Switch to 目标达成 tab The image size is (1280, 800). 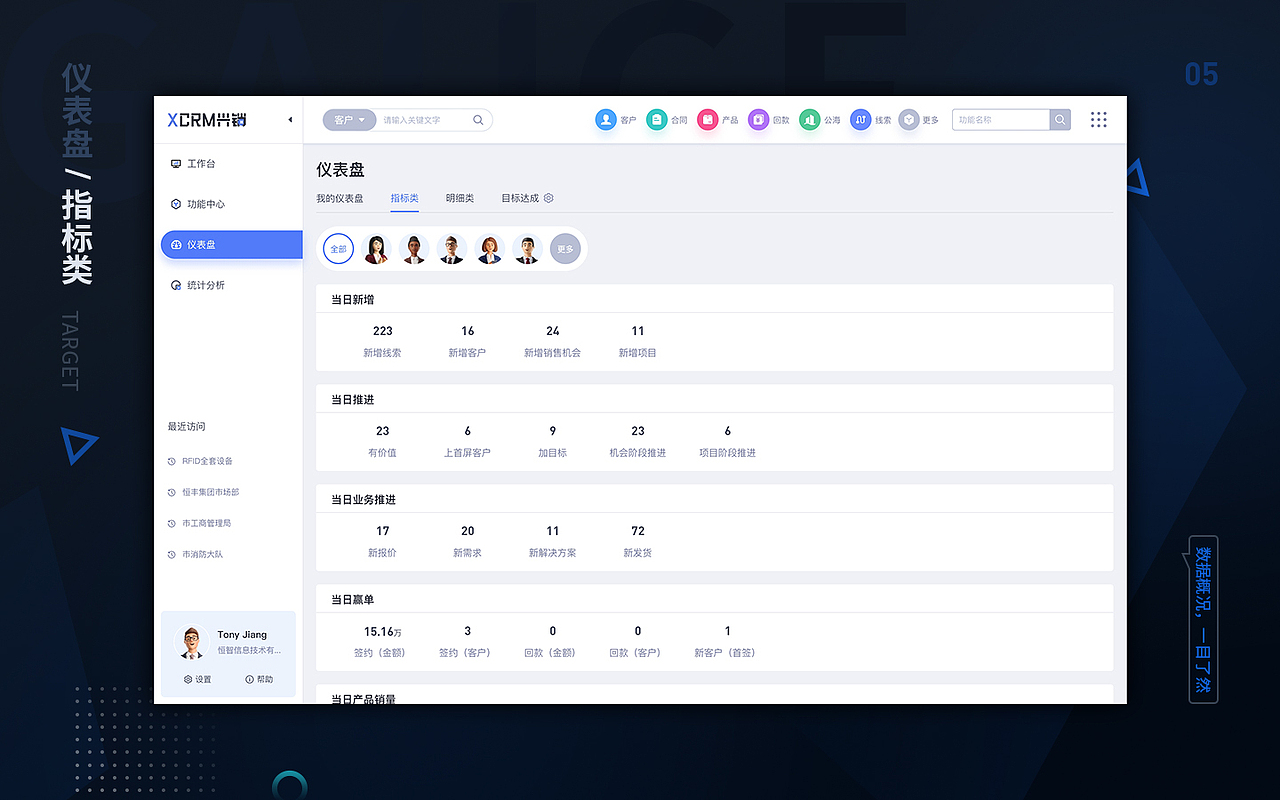[x=520, y=198]
